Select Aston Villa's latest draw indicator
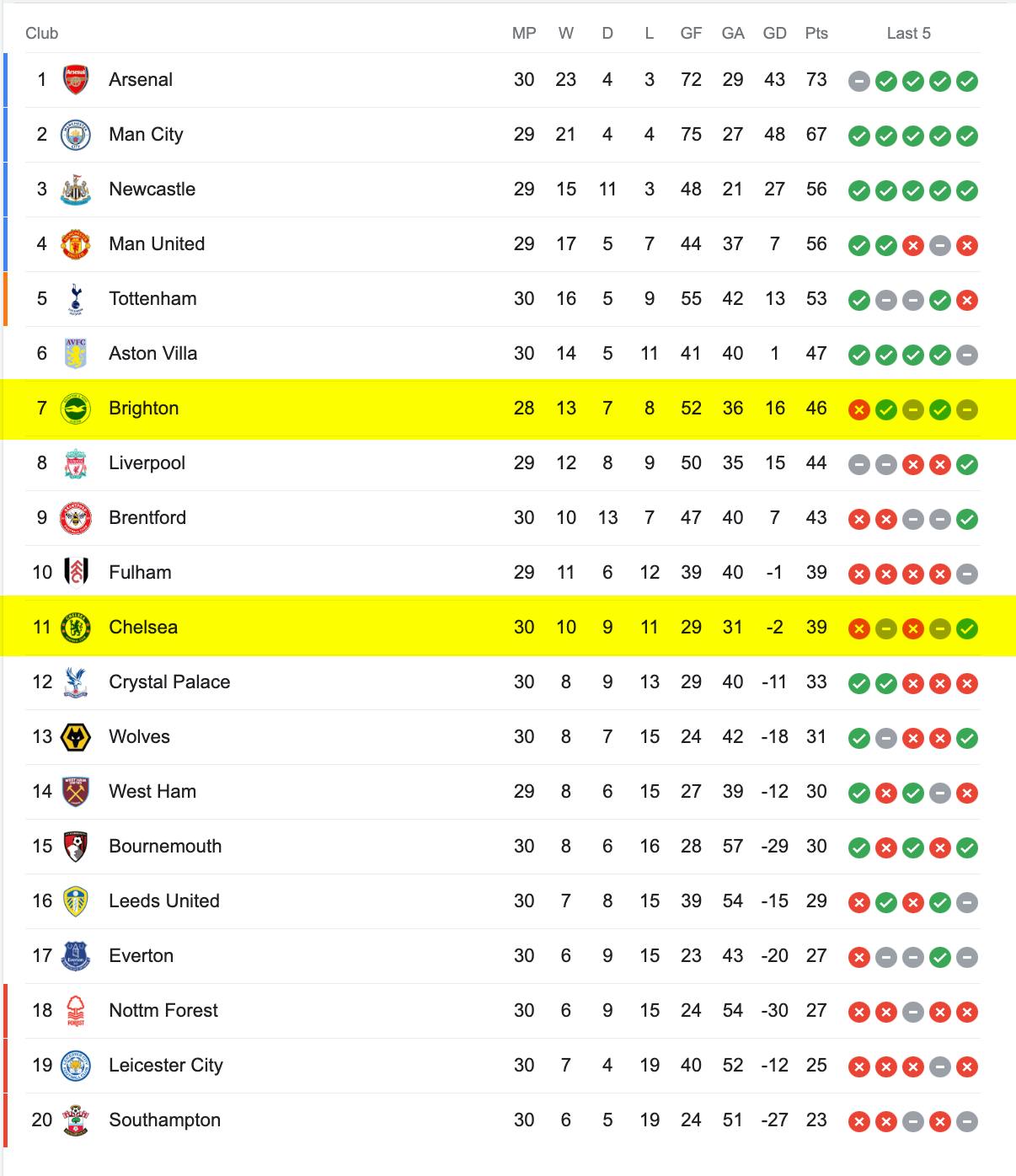This screenshot has height=1176, width=1016. pos(967,355)
